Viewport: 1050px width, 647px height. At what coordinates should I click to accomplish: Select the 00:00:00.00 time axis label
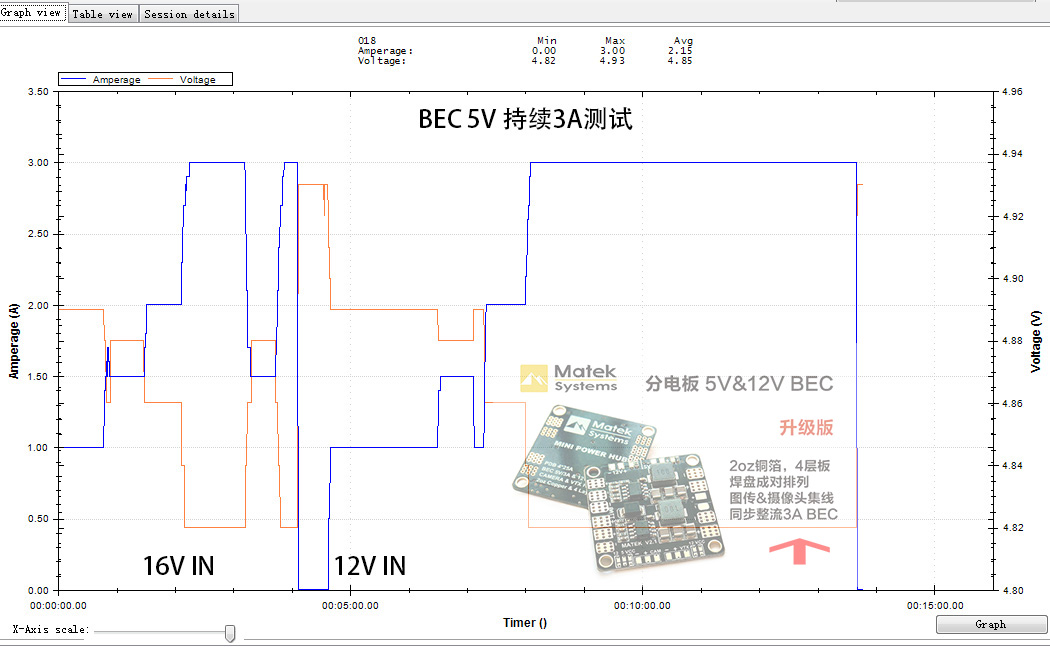58,605
